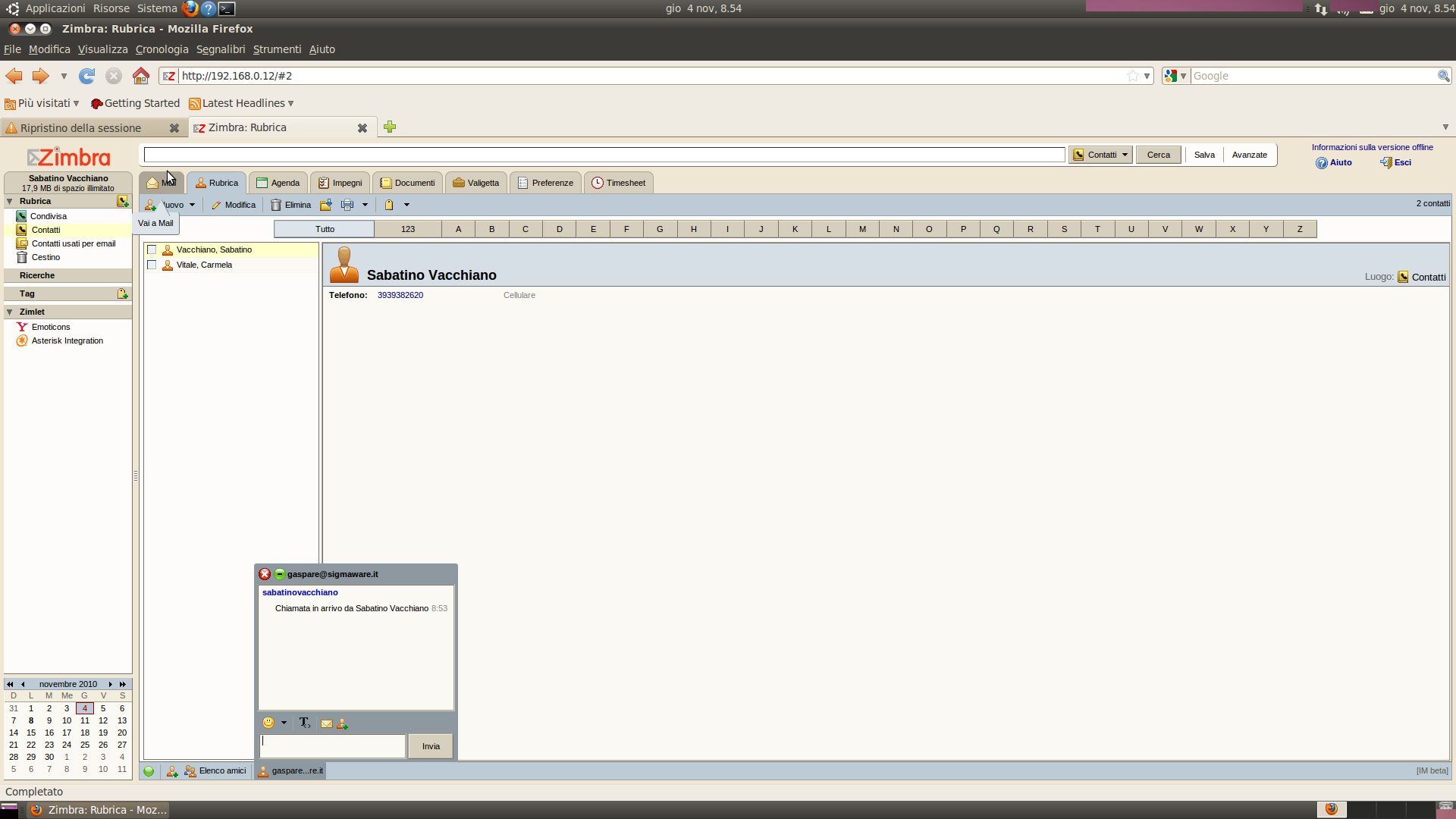Select the Condivisa address book
Viewport: 1456px width, 819px height.
click(x=49, y=217)
